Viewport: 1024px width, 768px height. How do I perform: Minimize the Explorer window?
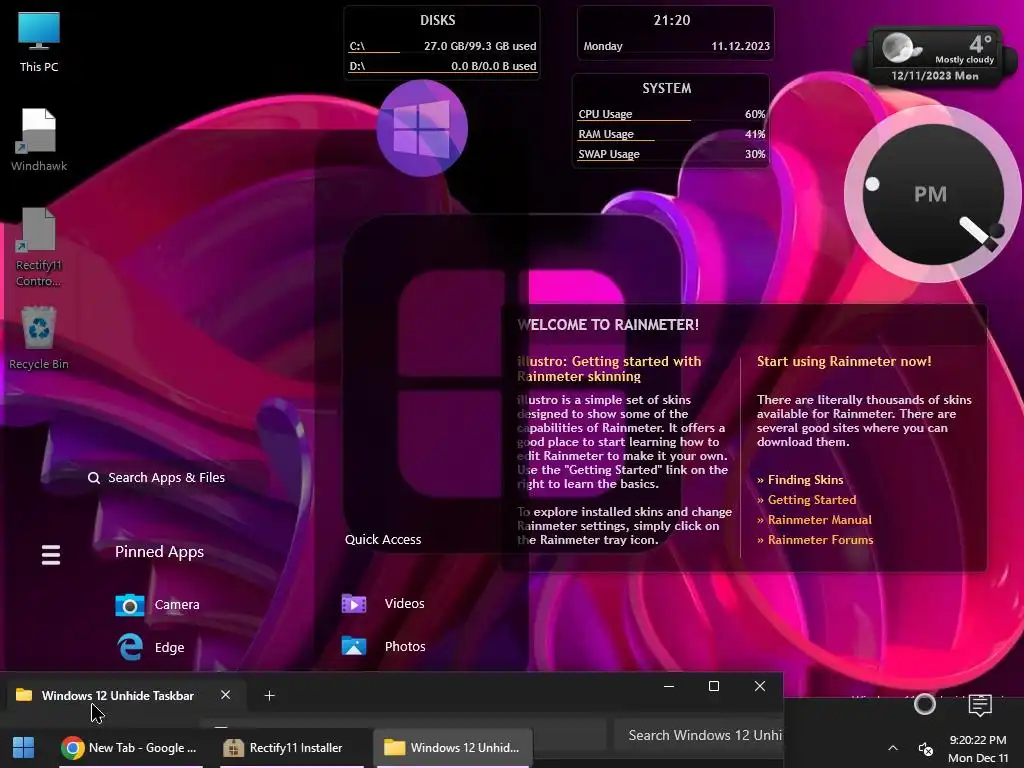(669, 686)
